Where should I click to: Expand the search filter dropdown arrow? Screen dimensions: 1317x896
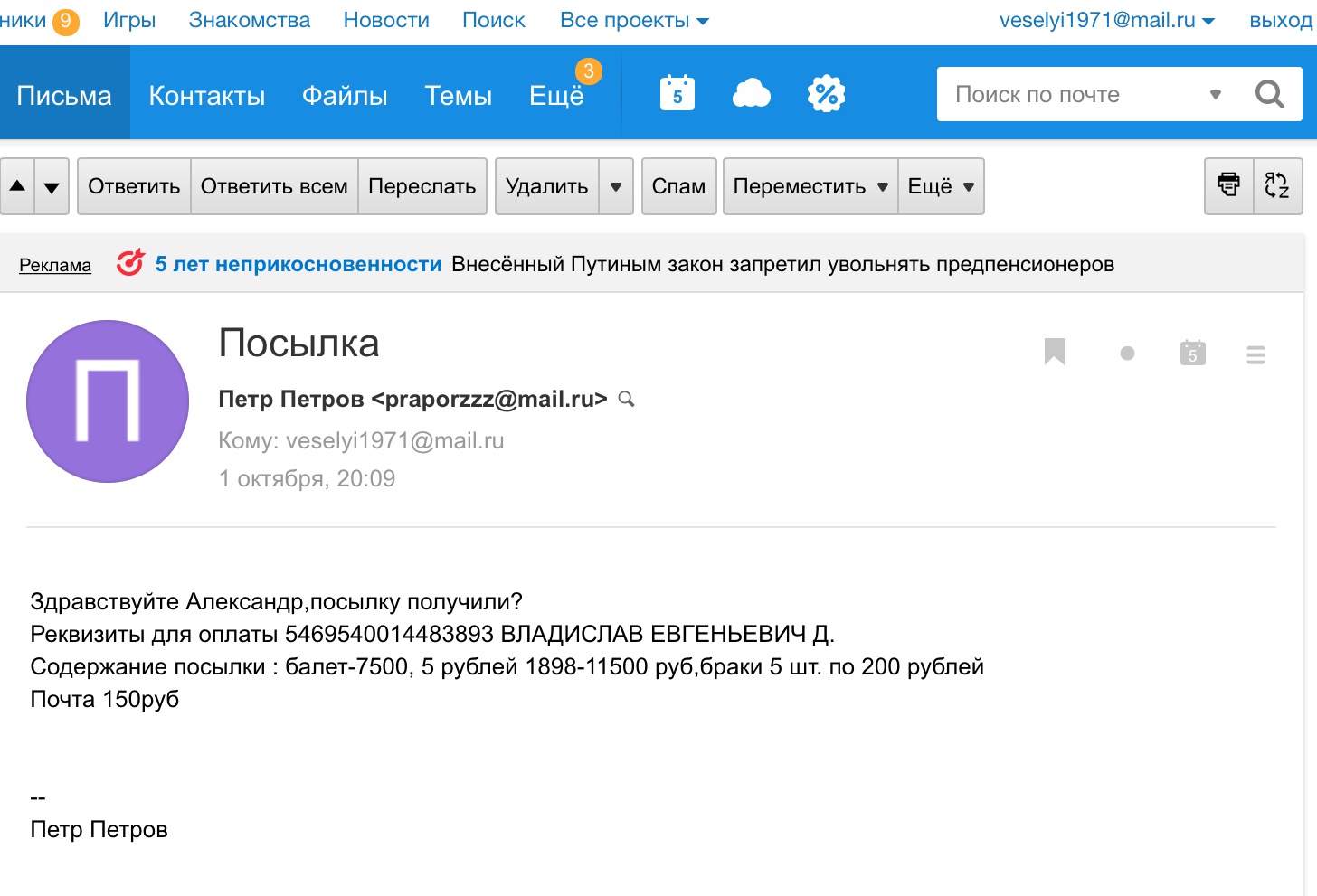point(1216,94)
